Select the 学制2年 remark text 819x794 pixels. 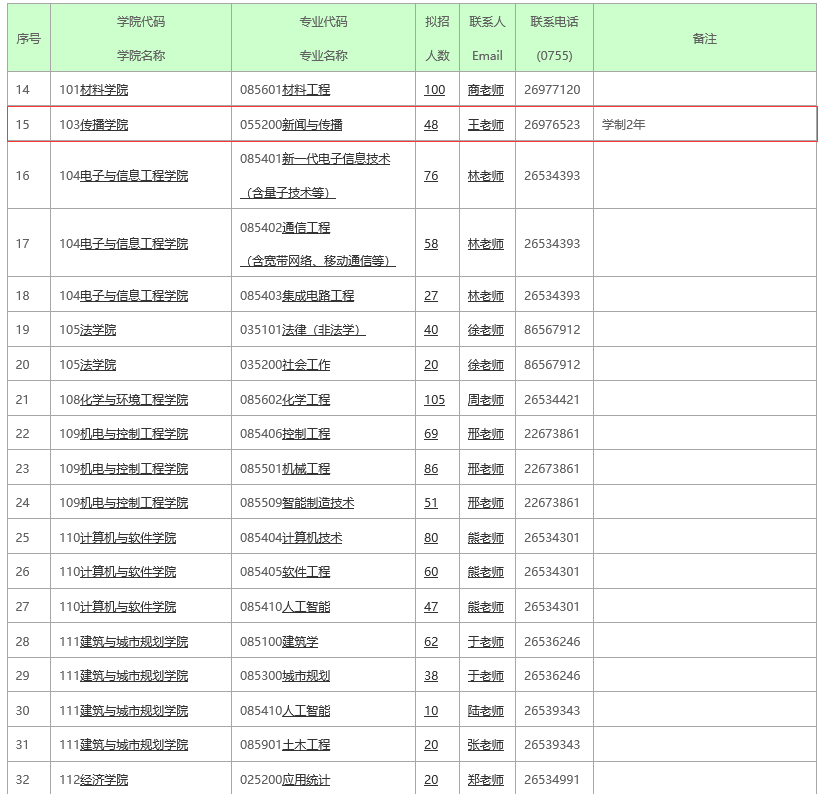tap(624, 125)
